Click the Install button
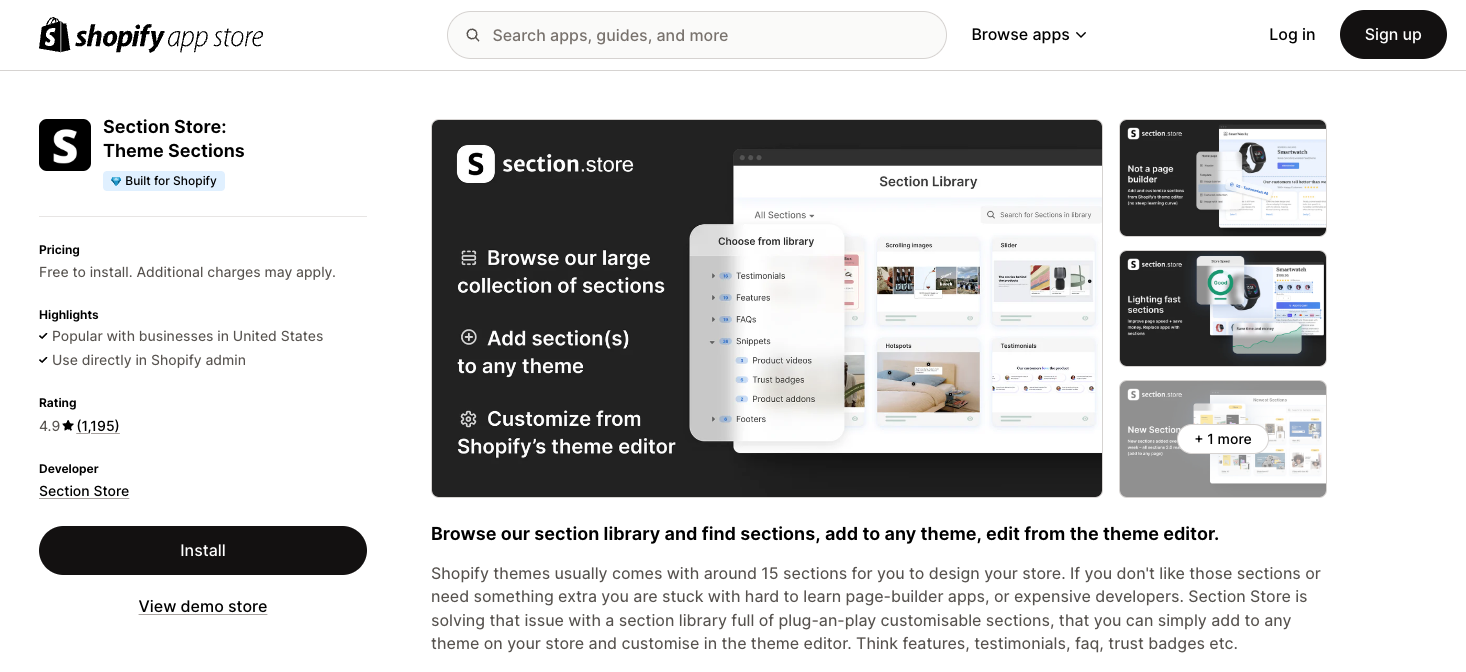 click(203, 550)
